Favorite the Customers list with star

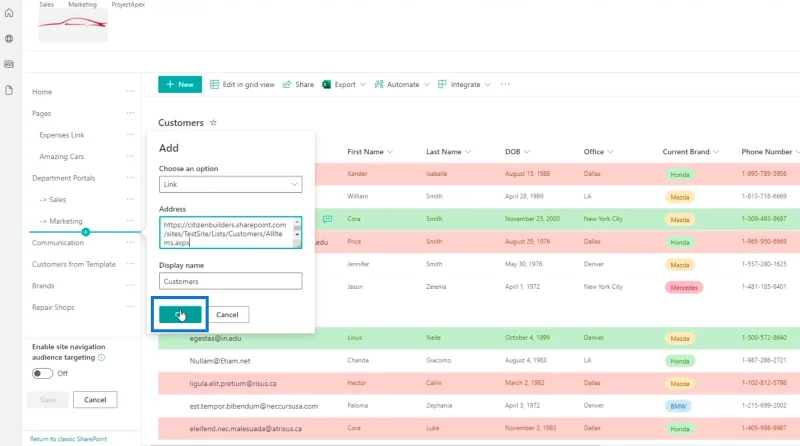(213, 122)
